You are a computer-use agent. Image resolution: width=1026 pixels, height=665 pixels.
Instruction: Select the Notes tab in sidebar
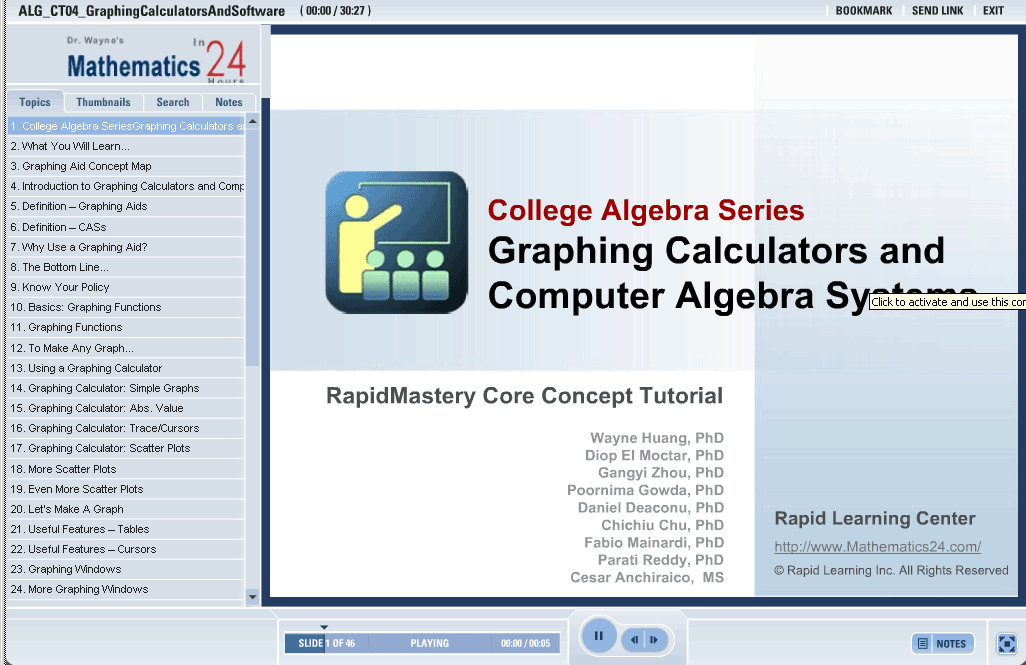pyautogui.click(x=228, y=102)
